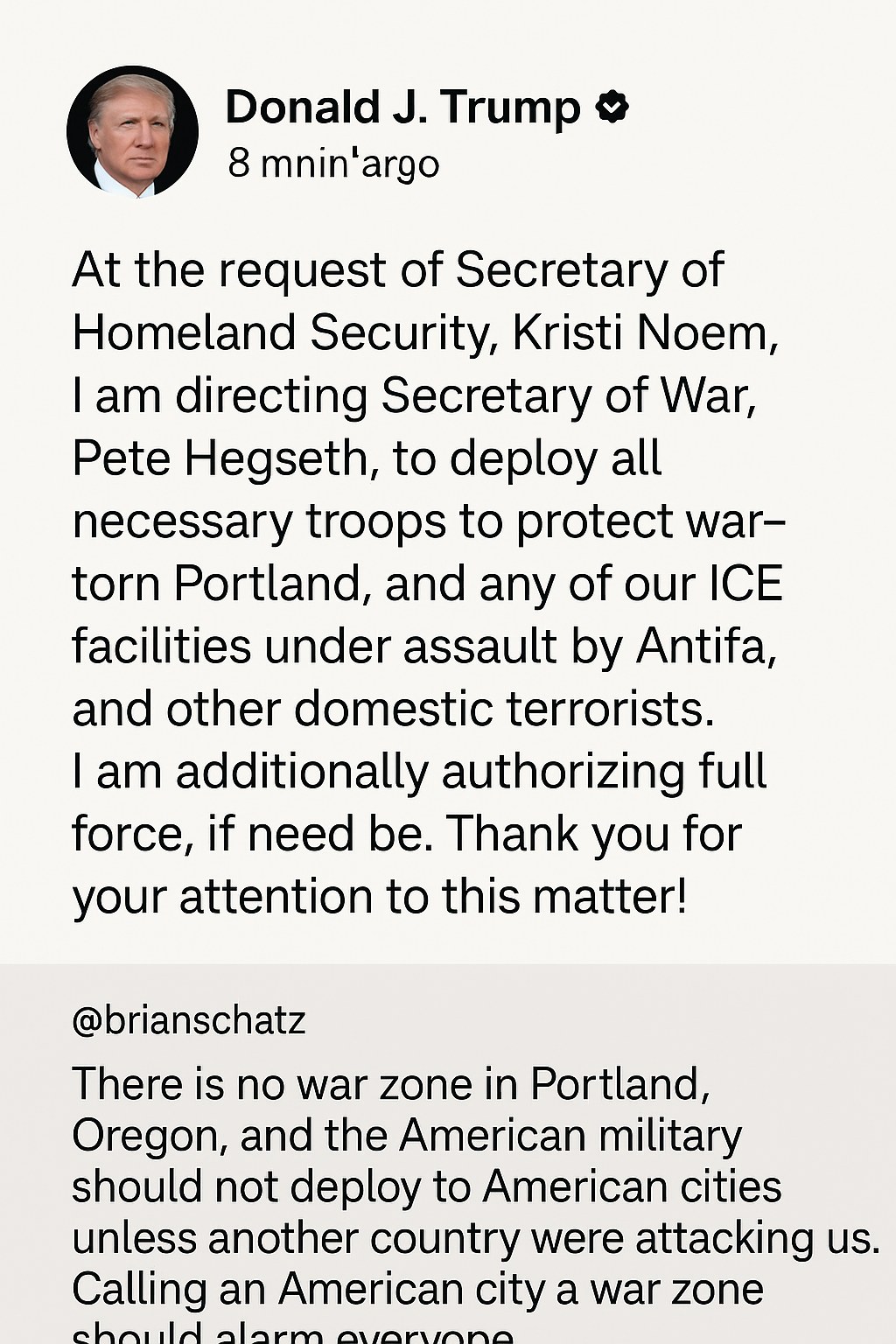Screen dimensions: 896x1344
Task: Click the Donald J. Trump account name
Action: (x=402, y=108)
